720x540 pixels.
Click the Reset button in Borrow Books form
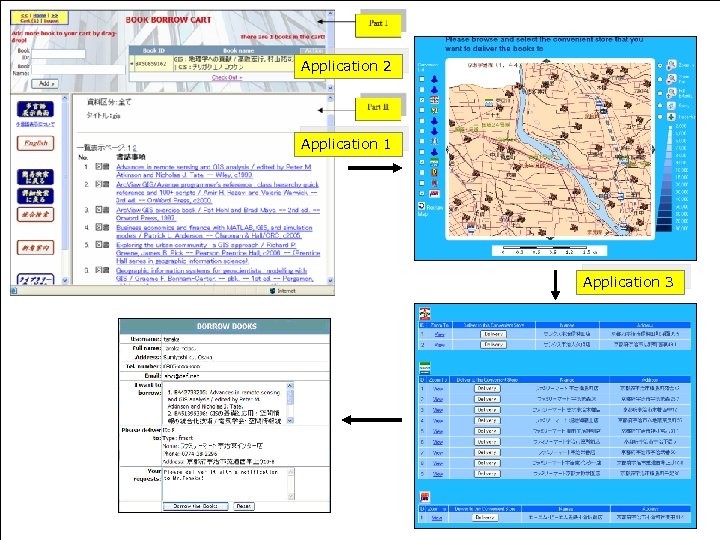click(244, 506)
